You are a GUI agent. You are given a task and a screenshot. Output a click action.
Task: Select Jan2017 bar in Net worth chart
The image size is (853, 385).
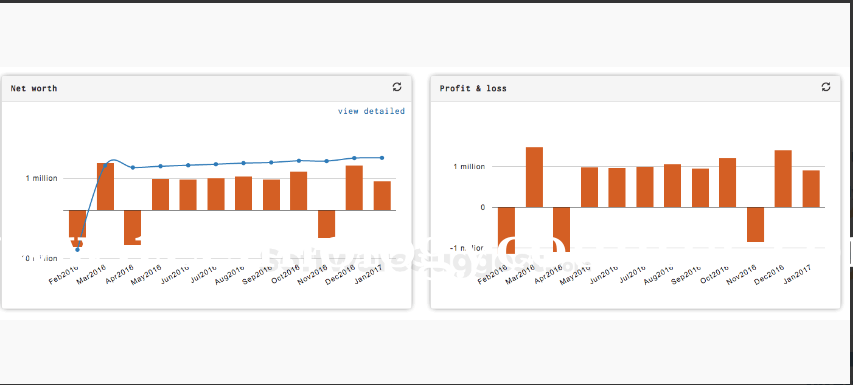click(382, 196)
